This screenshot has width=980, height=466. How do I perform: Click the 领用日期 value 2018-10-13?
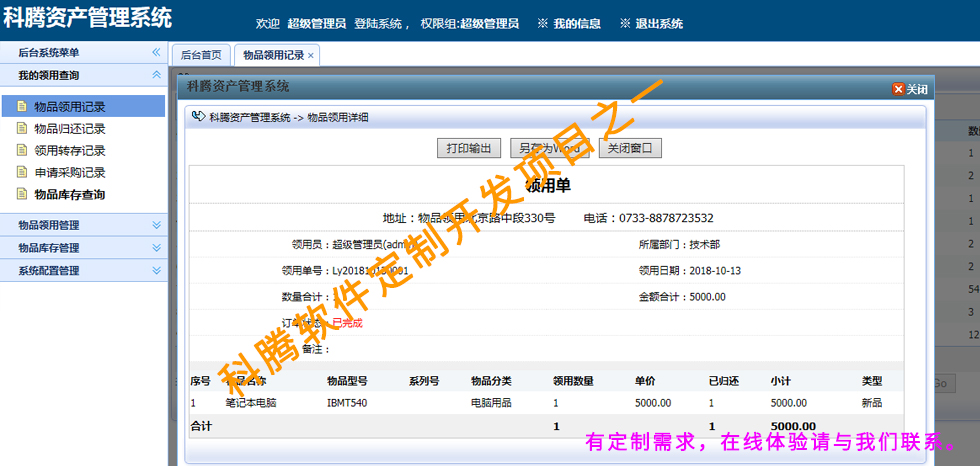pos(715,271)
